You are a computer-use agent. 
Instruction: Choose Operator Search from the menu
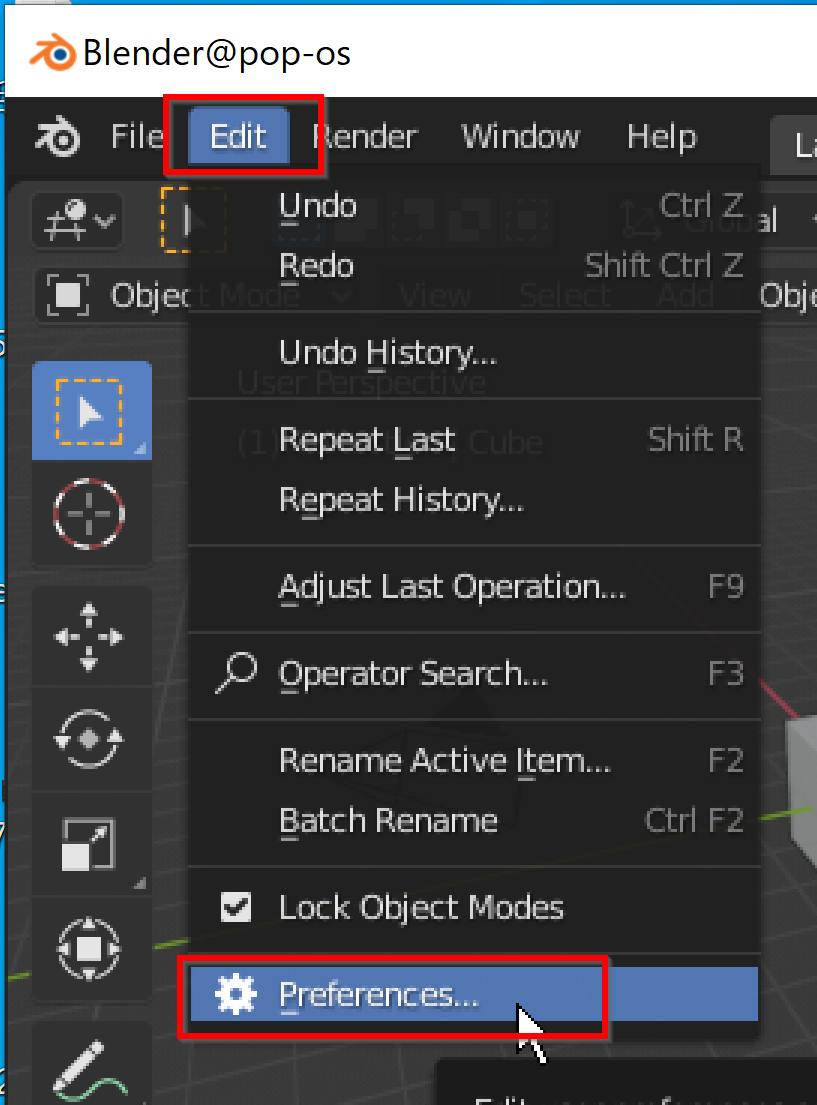click(x=413, y=674)
